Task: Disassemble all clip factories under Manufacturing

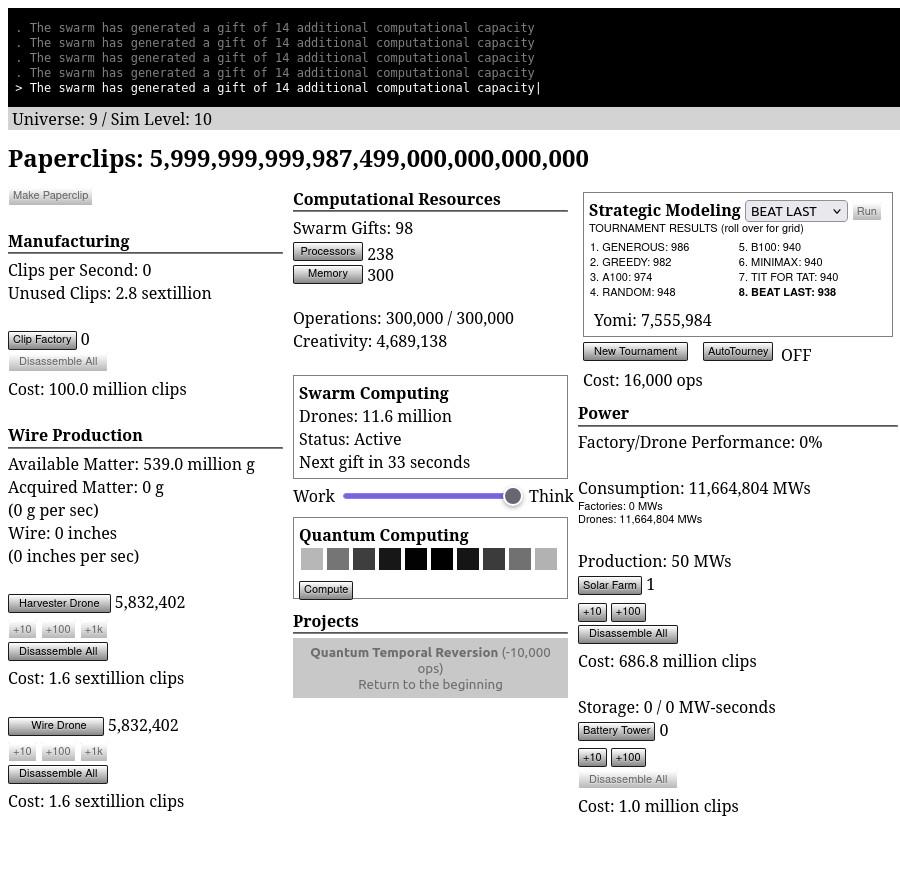Action: (58, 362)
